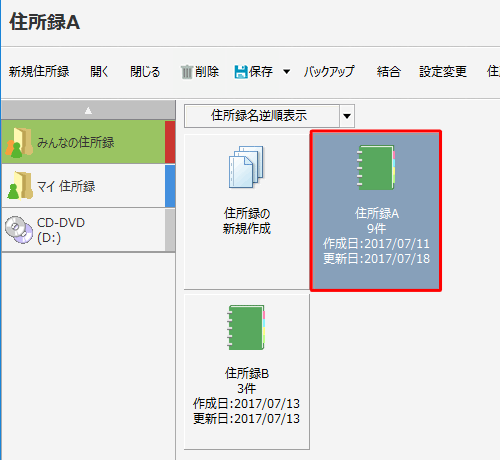Open the sort order dropdown arrow
This screenshot has height=460, width=500.
click(x=347, y=116)
